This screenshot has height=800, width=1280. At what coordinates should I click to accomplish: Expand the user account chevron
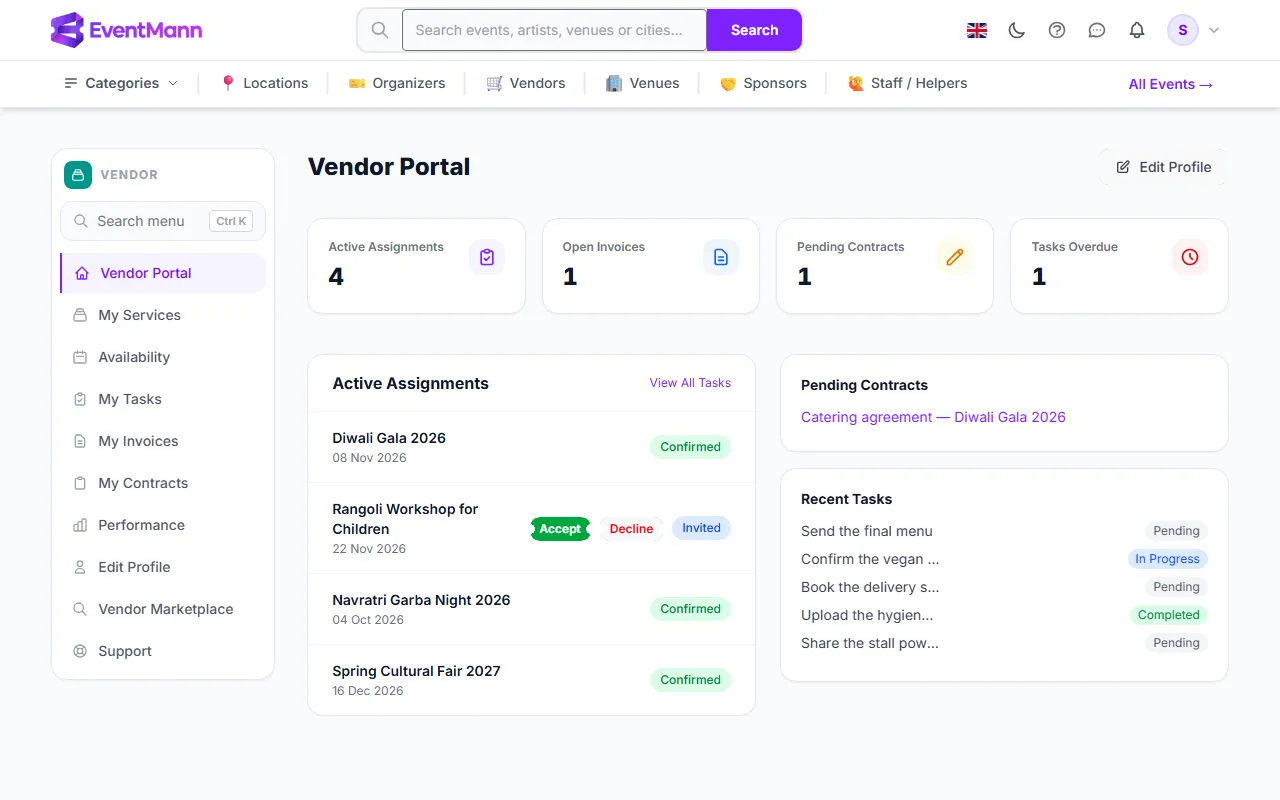(x=1214, y=30)
